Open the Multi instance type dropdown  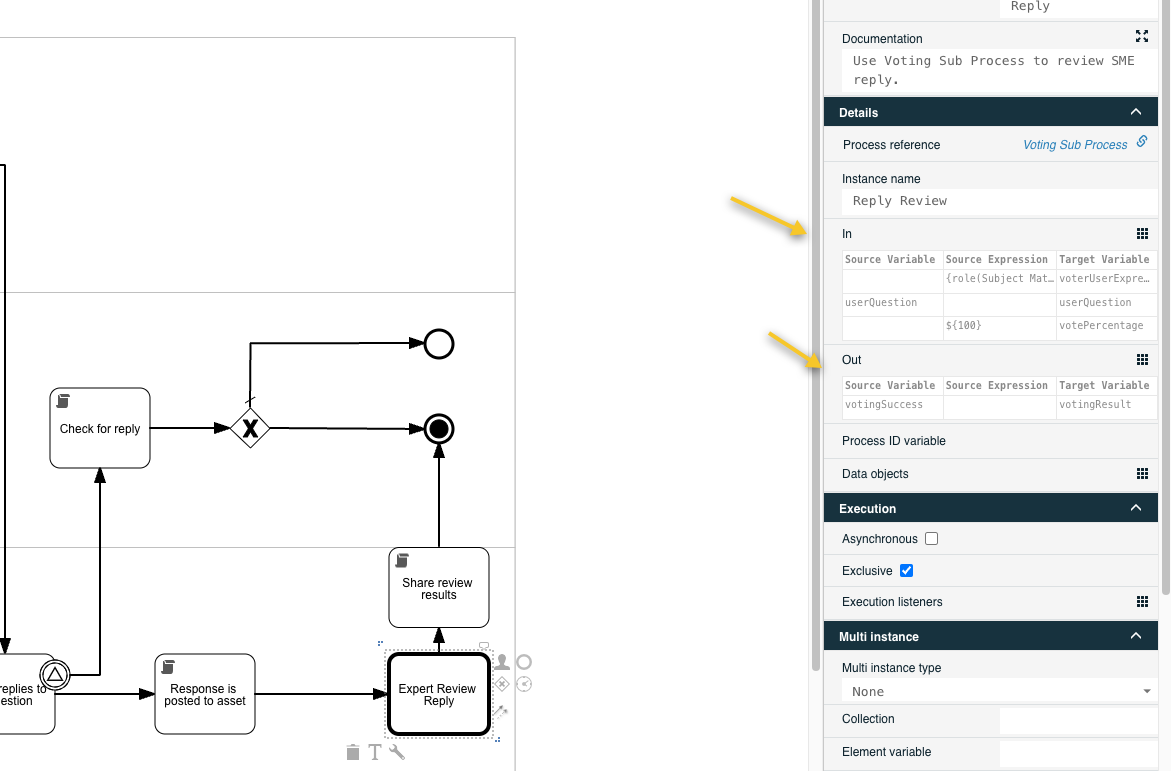point(1000,692)
